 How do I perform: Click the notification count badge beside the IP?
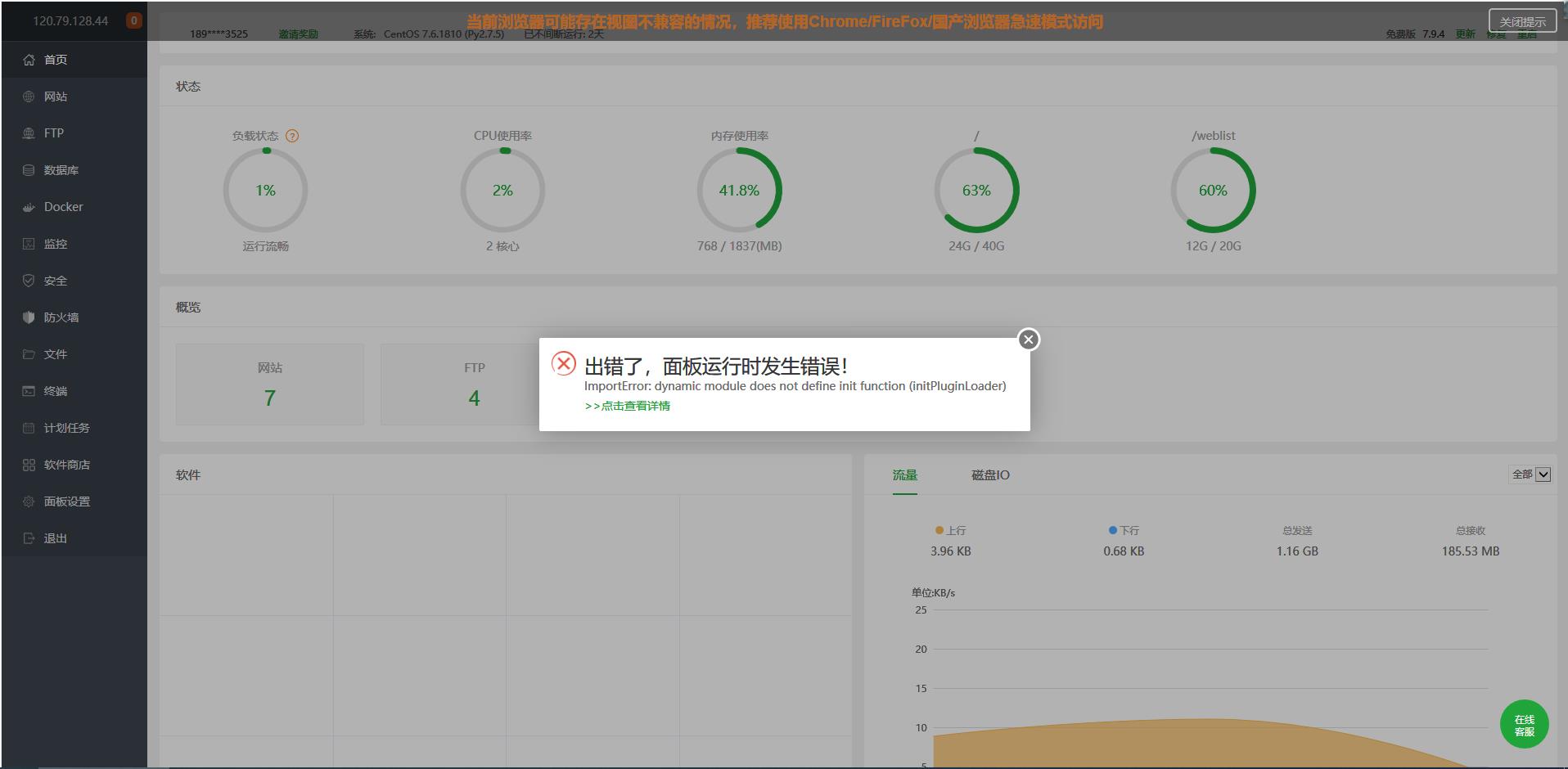click(x=134, y=20)
